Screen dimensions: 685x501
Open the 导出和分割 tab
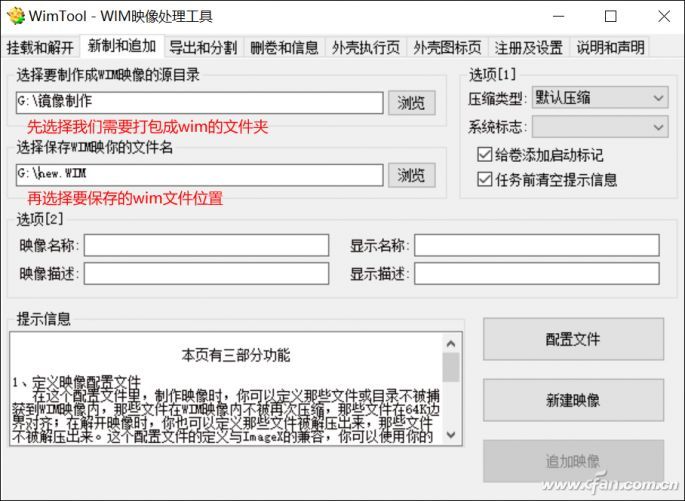[x=203, y=47]
